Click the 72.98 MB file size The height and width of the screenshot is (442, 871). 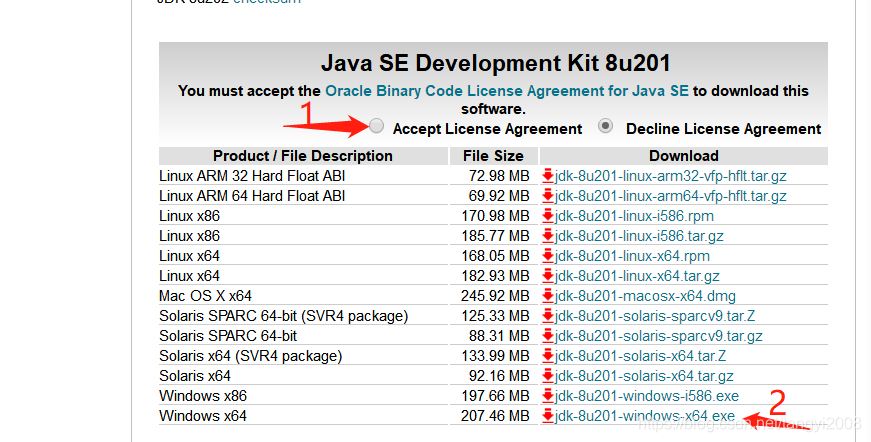click(499, 176)
